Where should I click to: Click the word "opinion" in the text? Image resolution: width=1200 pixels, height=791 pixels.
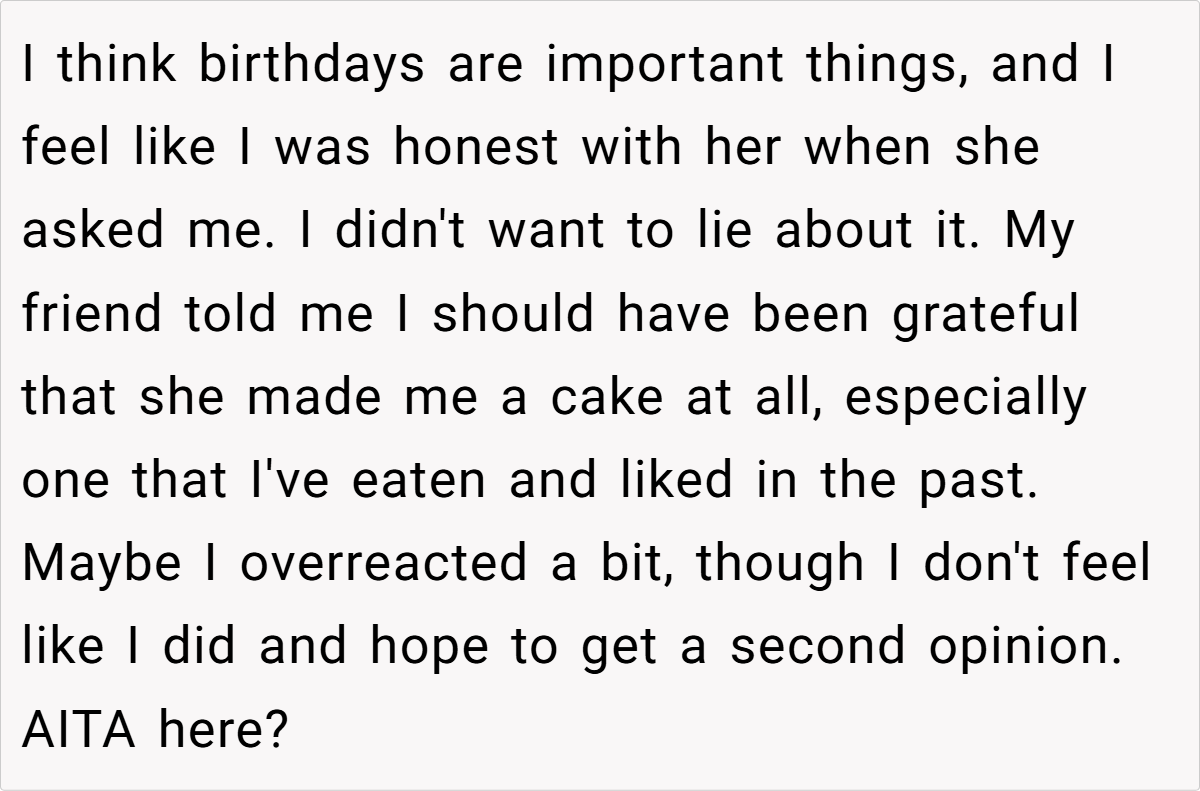point(1022,646)
